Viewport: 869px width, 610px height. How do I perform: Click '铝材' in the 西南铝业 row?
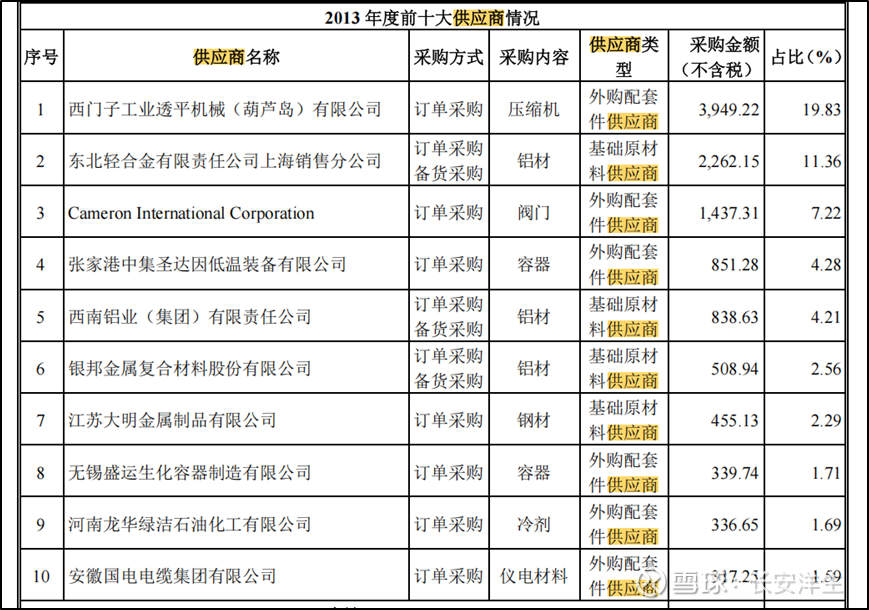coord(534,317)
